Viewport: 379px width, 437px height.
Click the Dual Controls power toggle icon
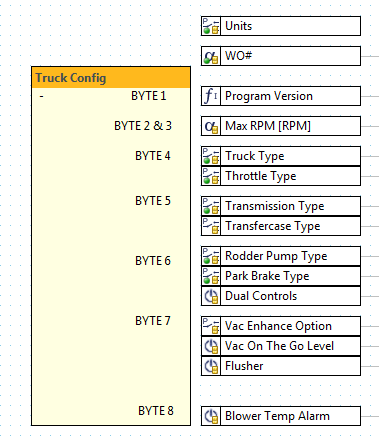(x=211, y=296)
